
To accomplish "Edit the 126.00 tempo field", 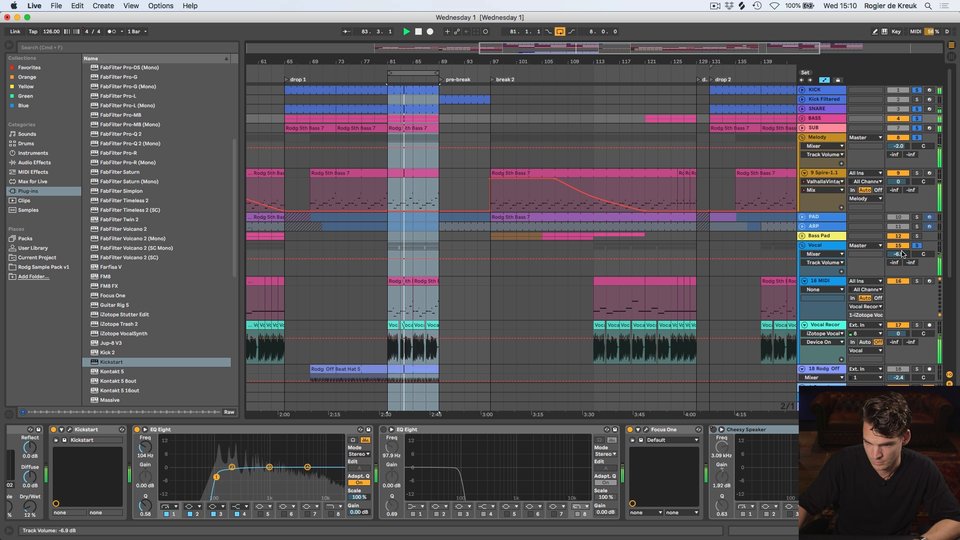I will click(x=51, y=31).
